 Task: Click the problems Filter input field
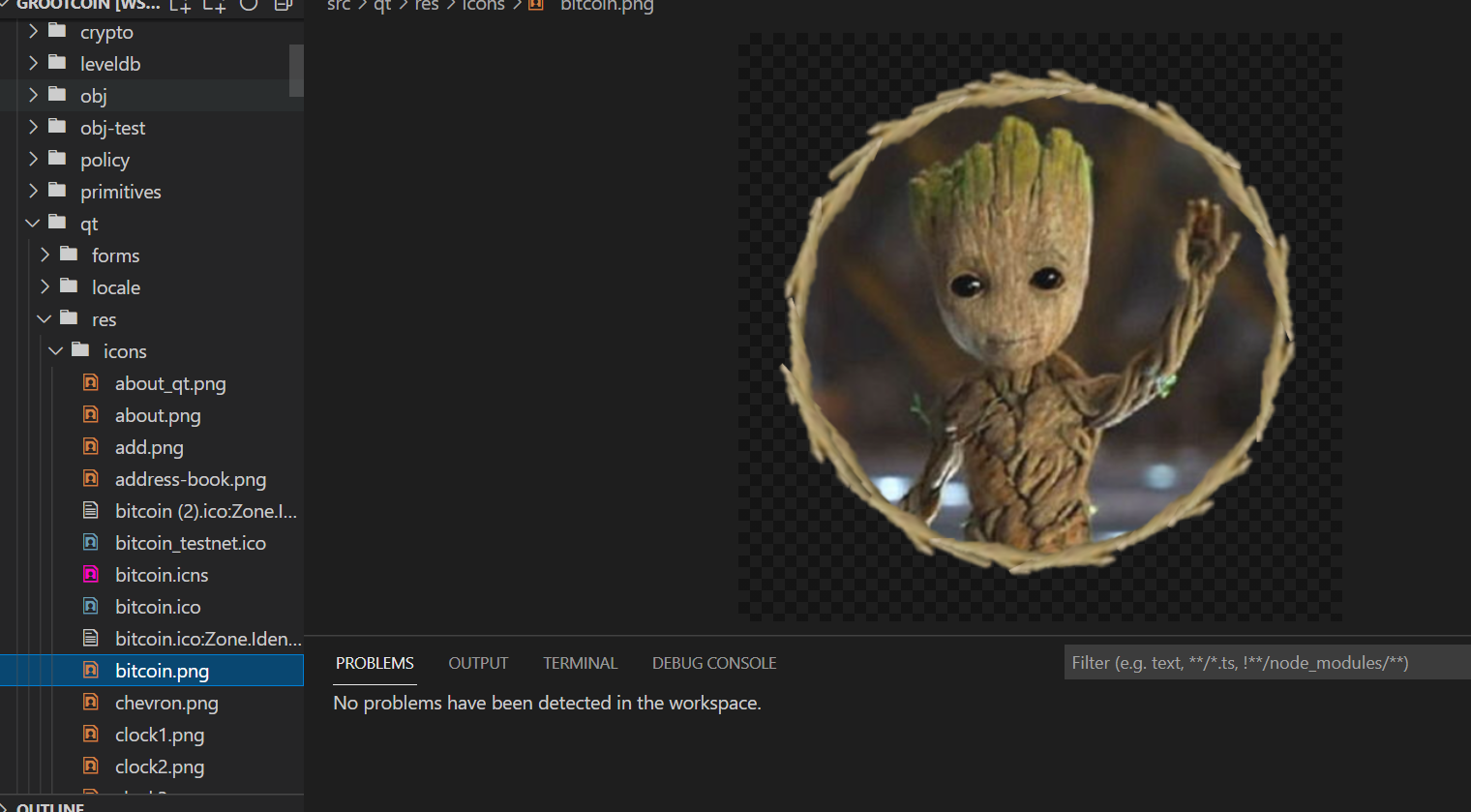point(1268,663)
